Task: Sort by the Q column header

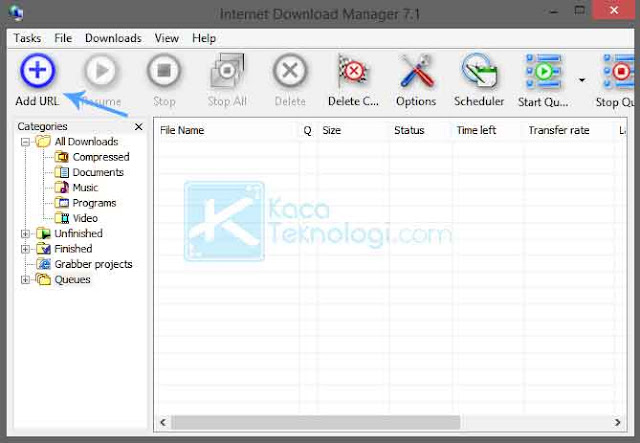Action: point(308,130)
